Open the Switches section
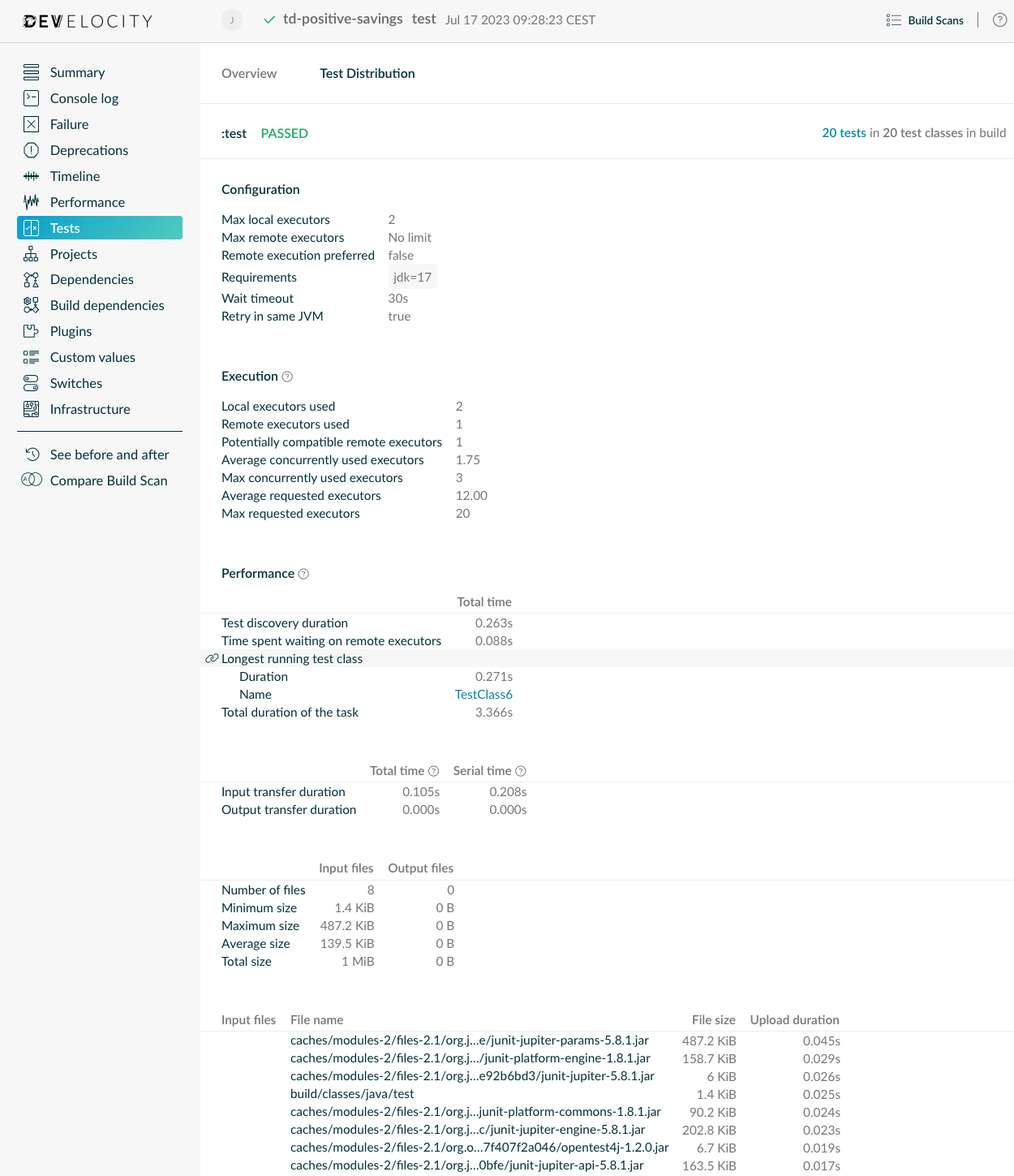Image resolution: width=1014 pixels, height=1176 pixels. pyautogui.click(x=75, y=383)
